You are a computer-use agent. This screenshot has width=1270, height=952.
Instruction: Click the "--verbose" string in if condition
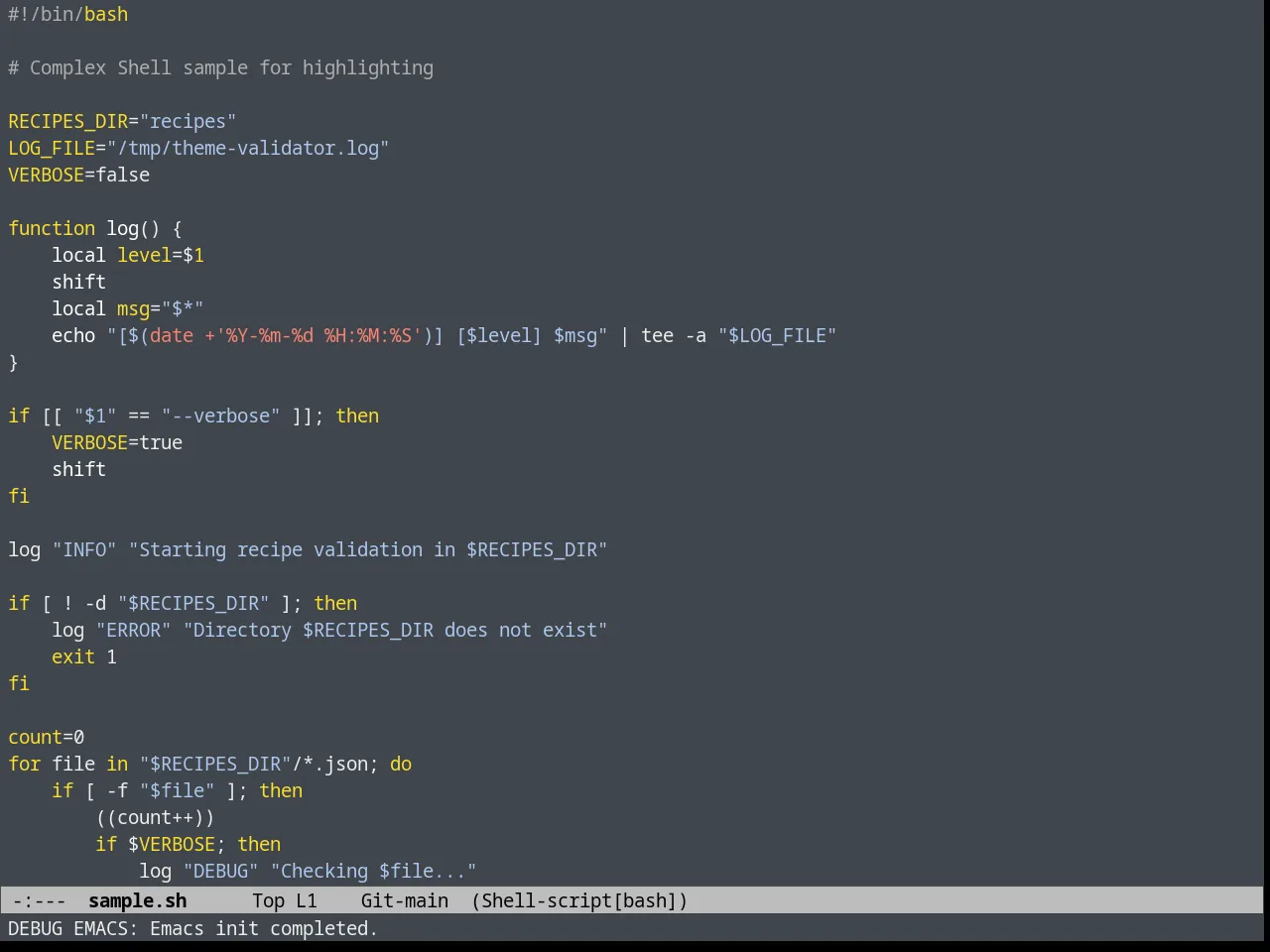point(220,416)
